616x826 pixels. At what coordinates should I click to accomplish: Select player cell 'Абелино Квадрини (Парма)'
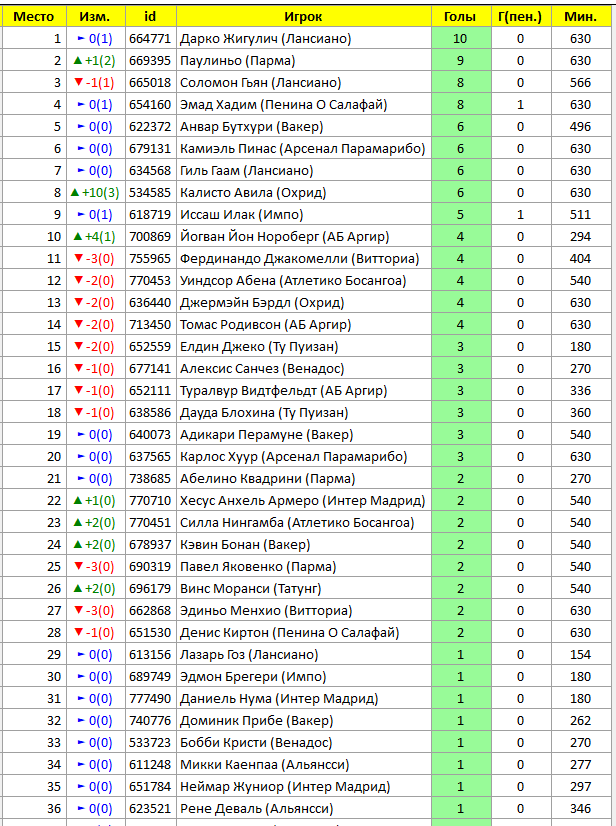[304, 478]
